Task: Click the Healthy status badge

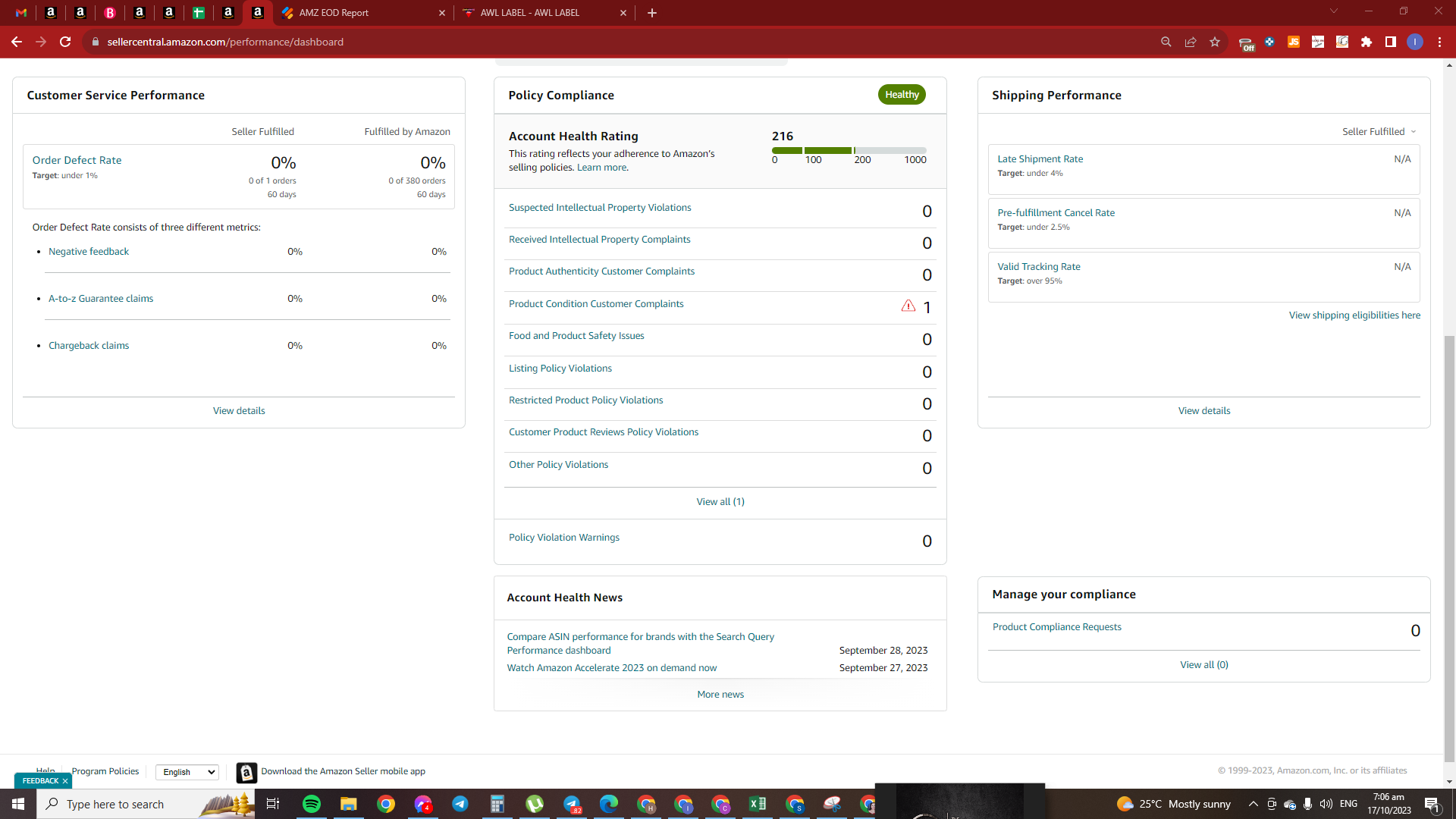Action: [902, 95]
